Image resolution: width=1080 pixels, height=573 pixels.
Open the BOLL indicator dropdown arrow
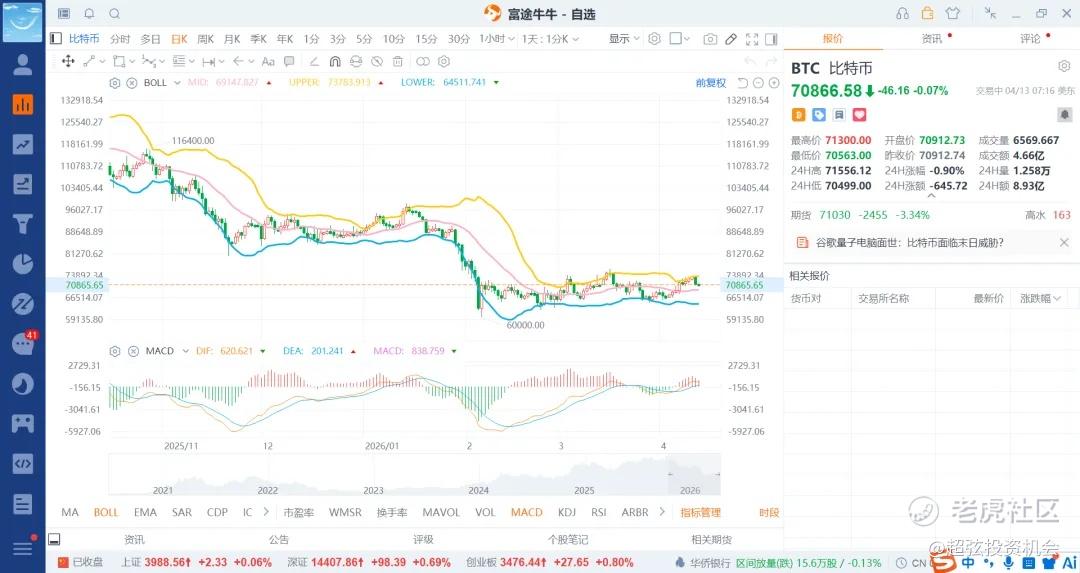coord(177,82)
